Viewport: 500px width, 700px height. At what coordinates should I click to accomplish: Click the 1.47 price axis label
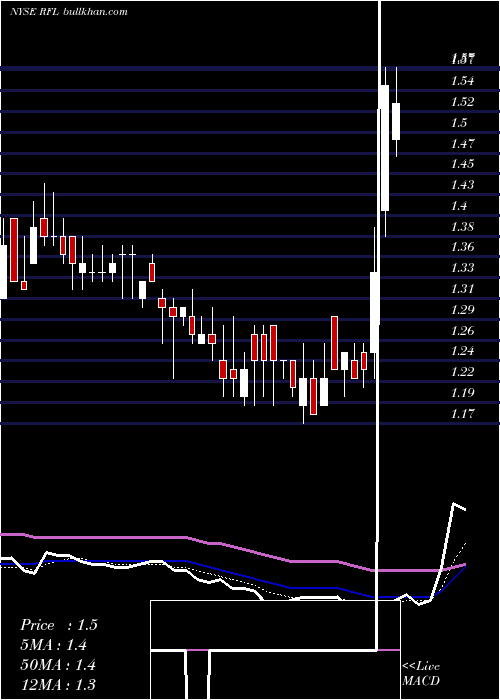462,143
